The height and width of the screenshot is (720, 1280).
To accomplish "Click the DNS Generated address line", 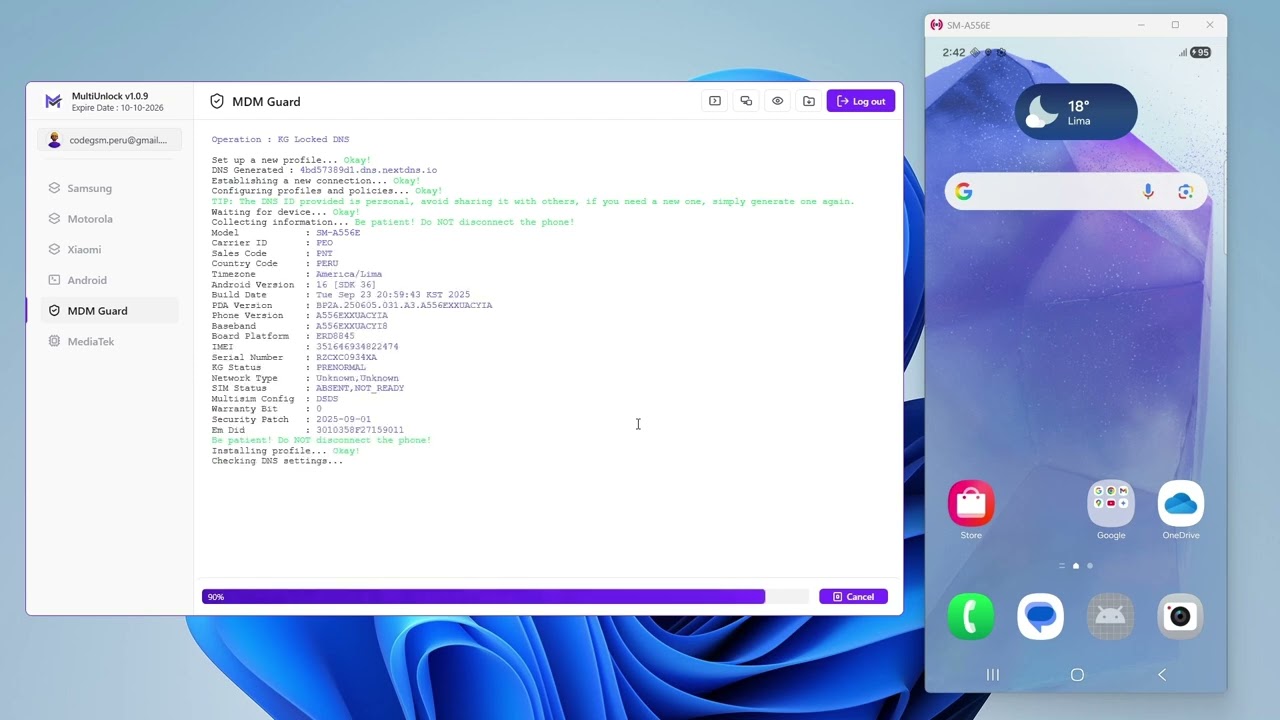I will pos(324,170).
